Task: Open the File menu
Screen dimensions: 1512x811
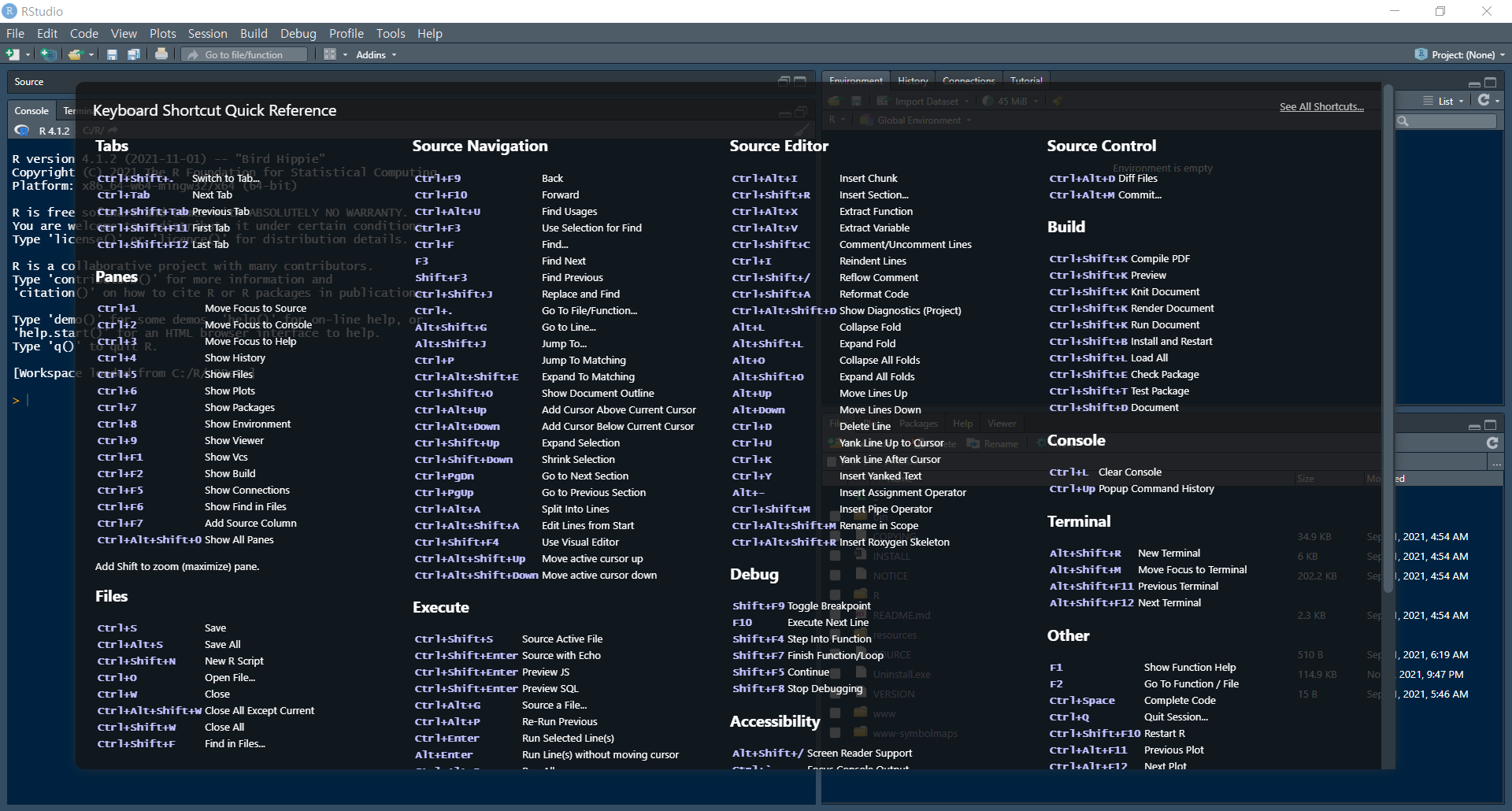Action: 15,33
